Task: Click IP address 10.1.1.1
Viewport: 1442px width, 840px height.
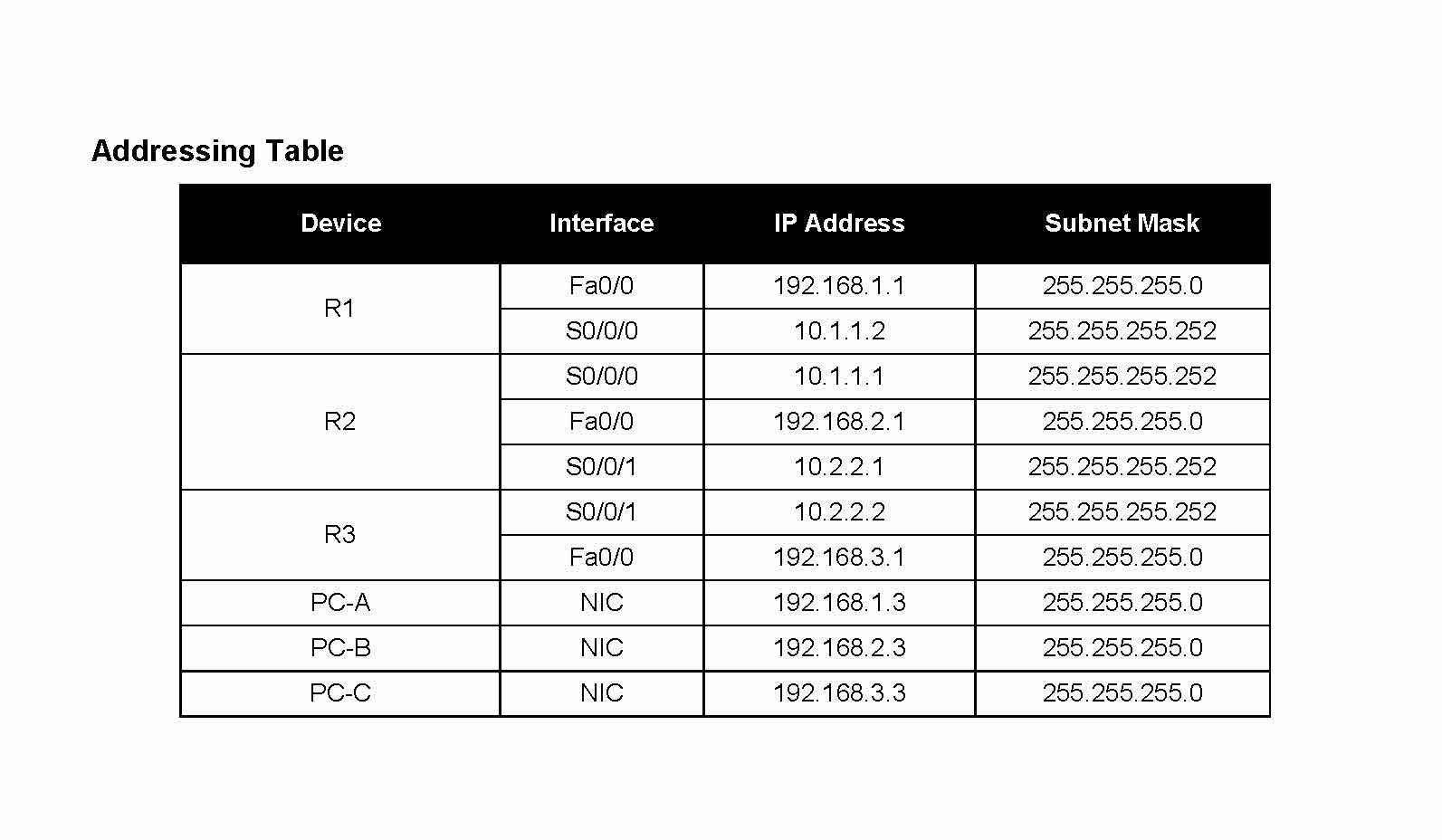Action: click(839, 377)
